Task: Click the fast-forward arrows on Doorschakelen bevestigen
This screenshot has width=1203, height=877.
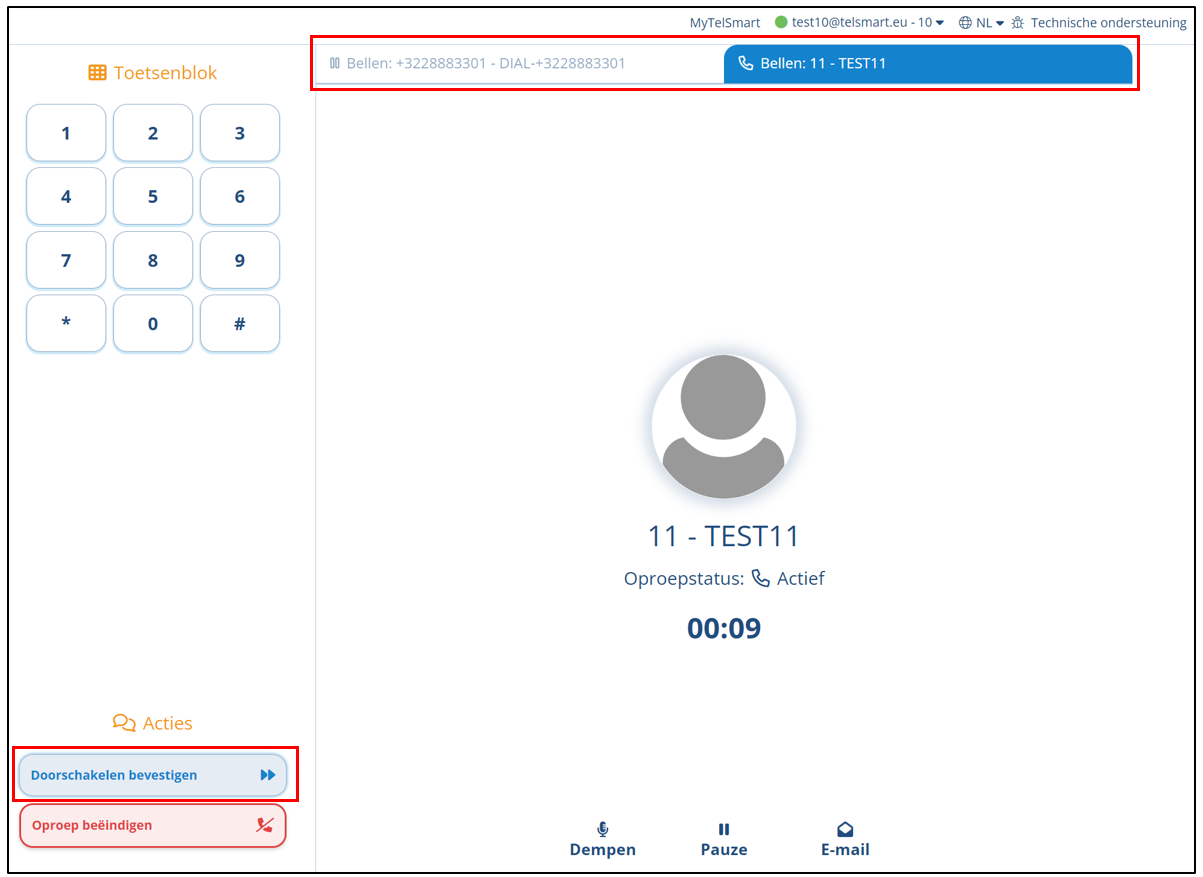Action: tap(267, 775)
